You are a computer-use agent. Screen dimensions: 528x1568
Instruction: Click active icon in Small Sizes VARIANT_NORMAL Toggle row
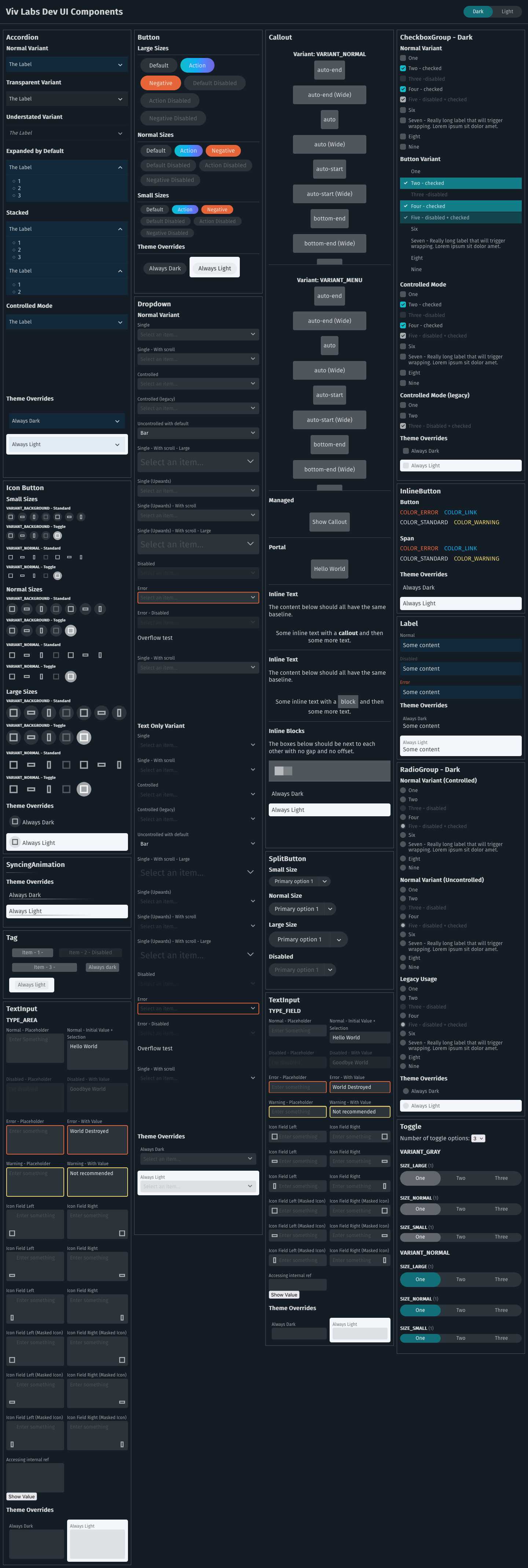pos(57,575)
